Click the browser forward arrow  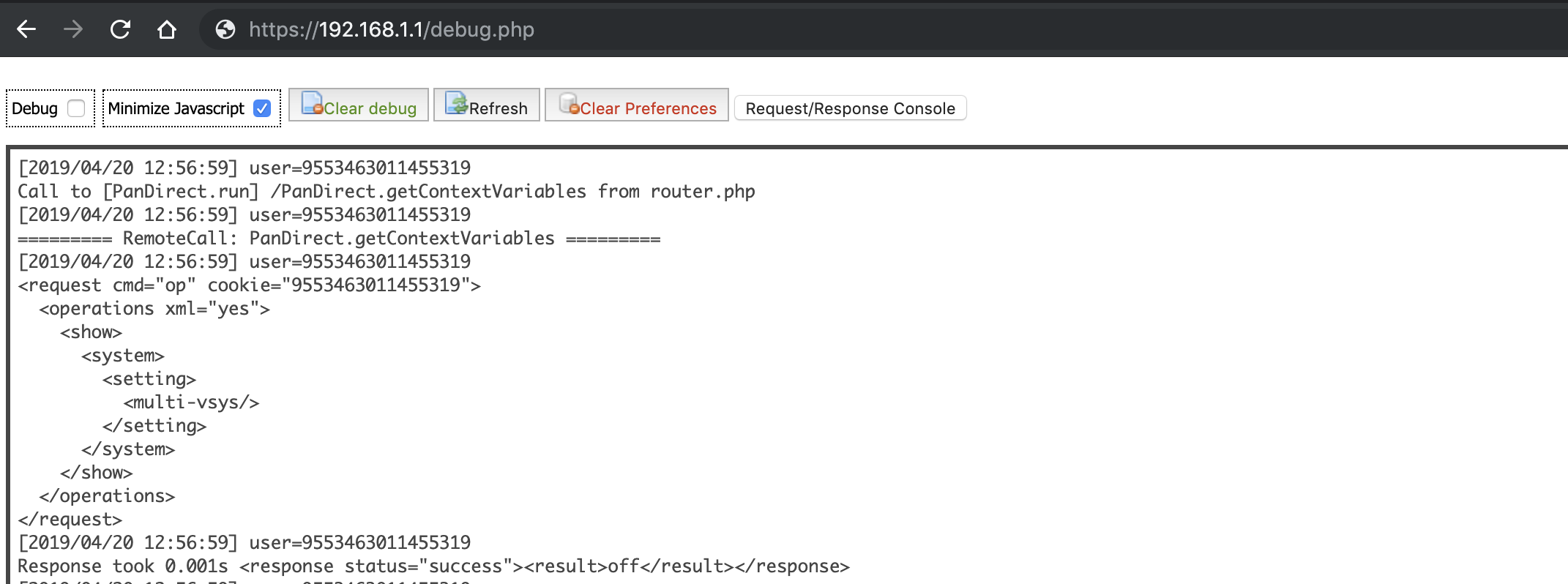[x=72, y=29]
